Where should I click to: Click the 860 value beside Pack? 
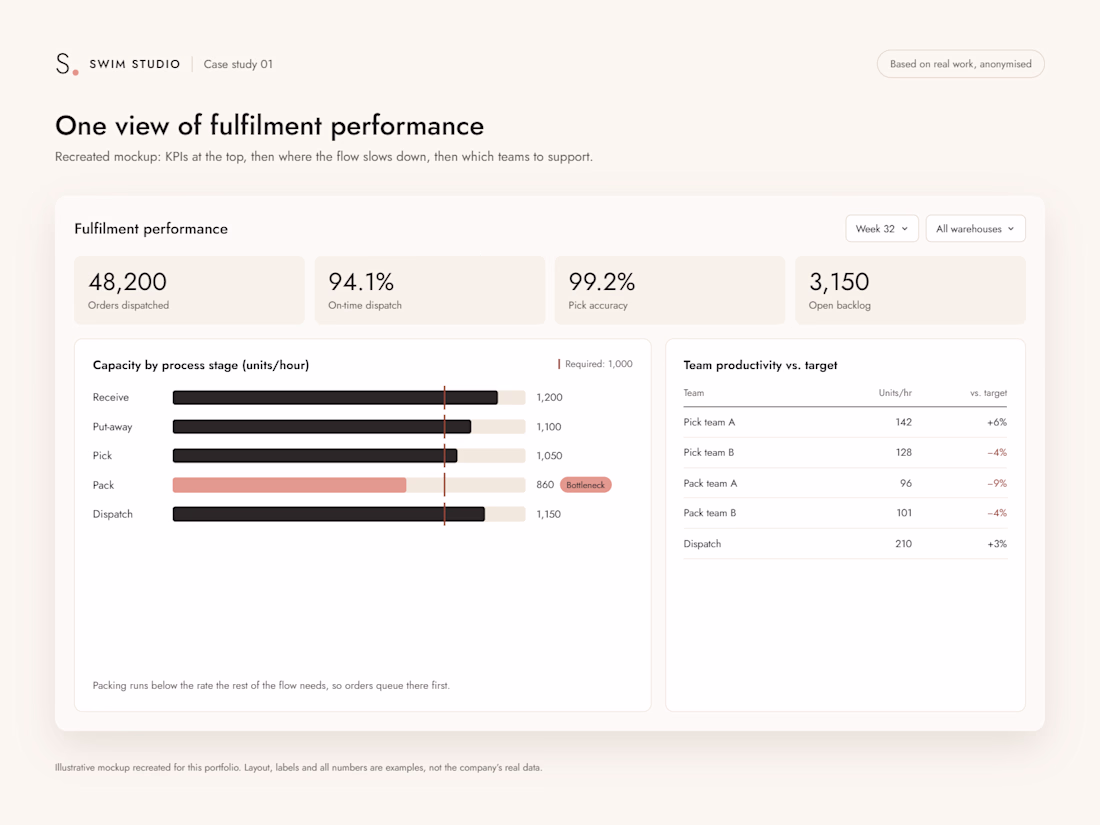[x=545, y=485]
